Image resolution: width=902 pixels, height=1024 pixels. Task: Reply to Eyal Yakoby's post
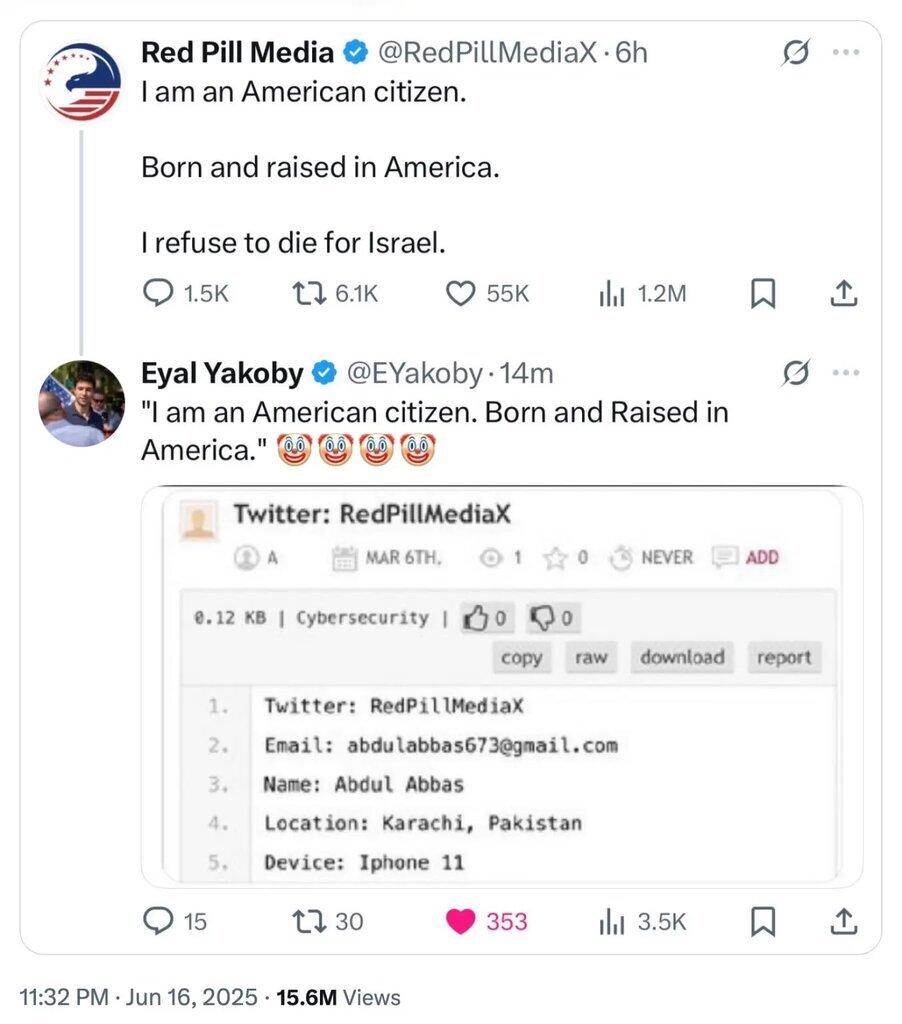click(x=160, y=921)
